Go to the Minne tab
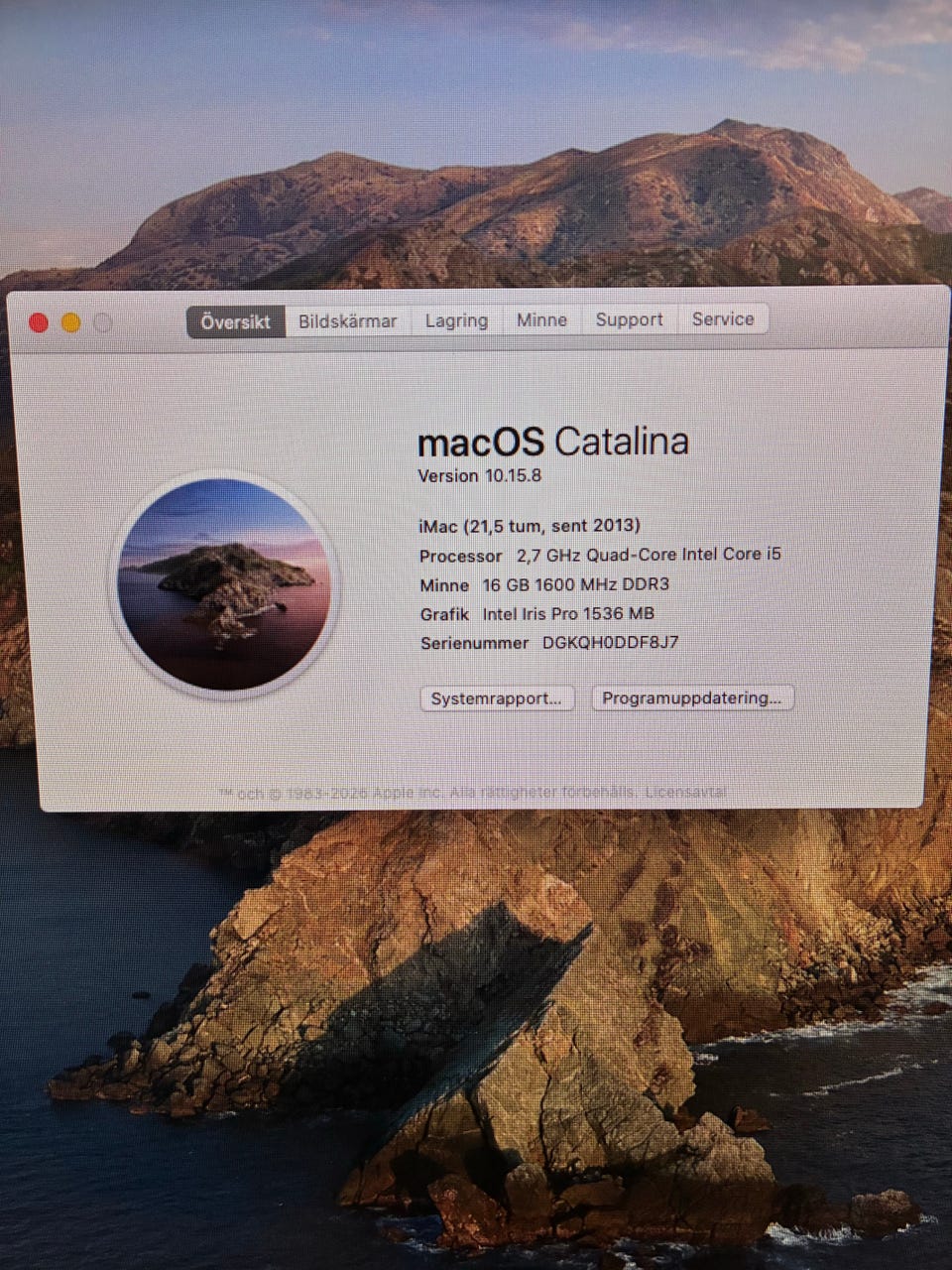The width and height of the screenshot is (952, 1270). click(541, 319)
